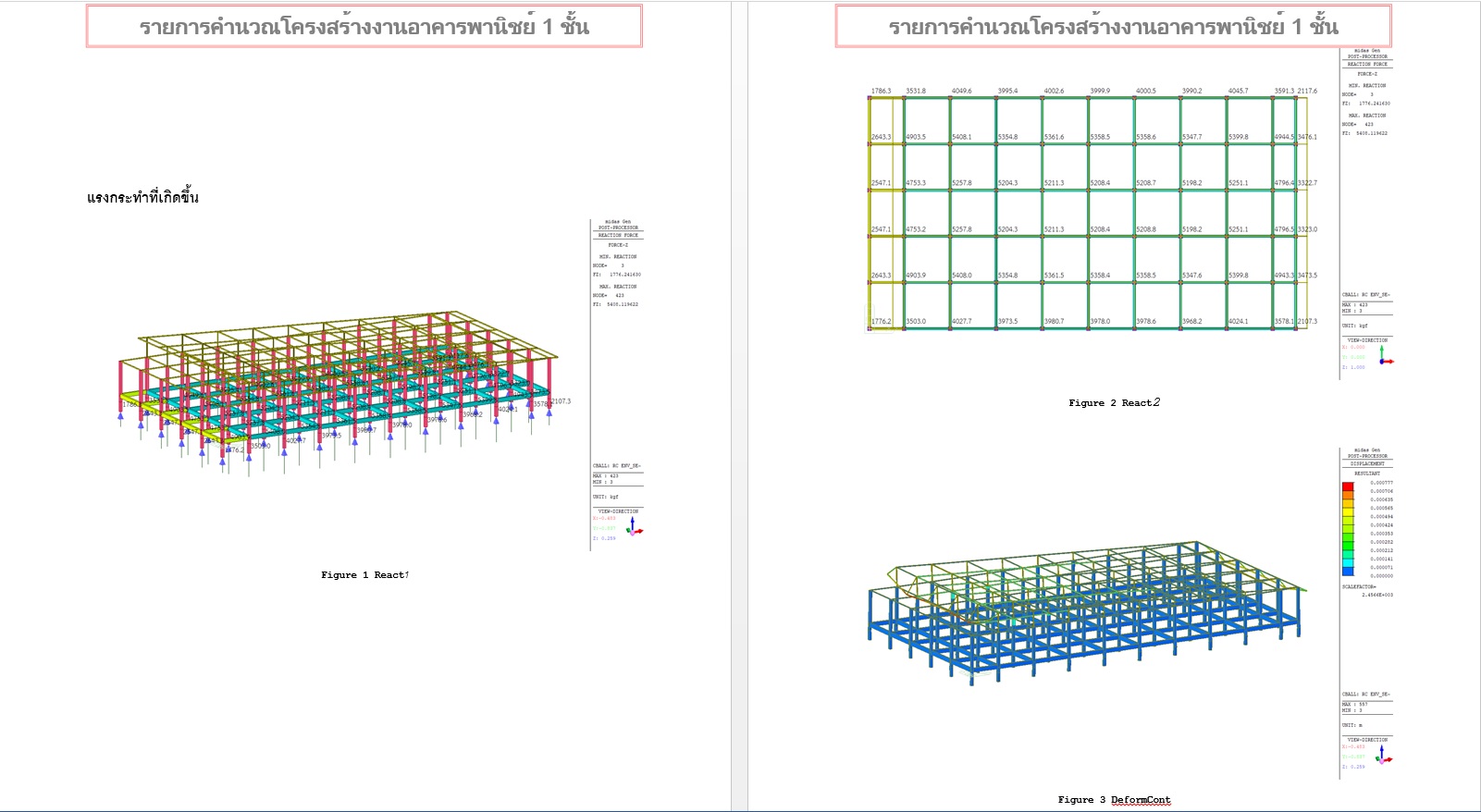Click the red swatch in displacement legend
Viewport: 1481px width, 812px height.
click(1348, 486)
